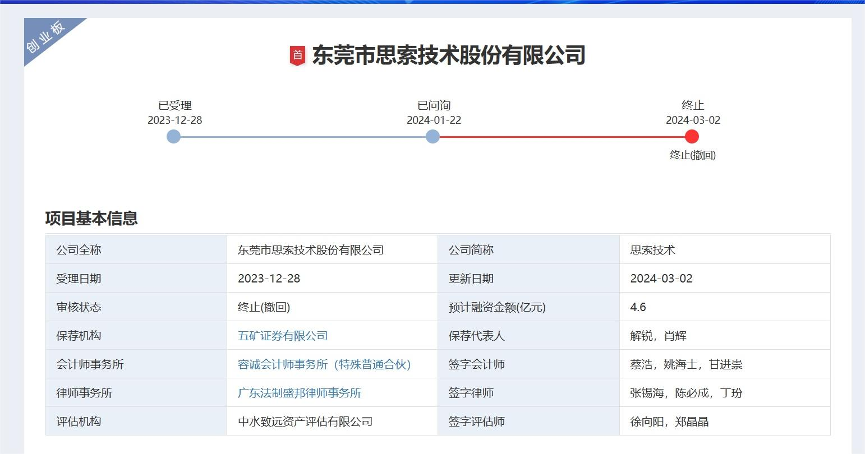Image resolution: width=866 pixels, height=454 pixels.
Task: Click the 公司全称 table label
Action: [x=78, y=250]
